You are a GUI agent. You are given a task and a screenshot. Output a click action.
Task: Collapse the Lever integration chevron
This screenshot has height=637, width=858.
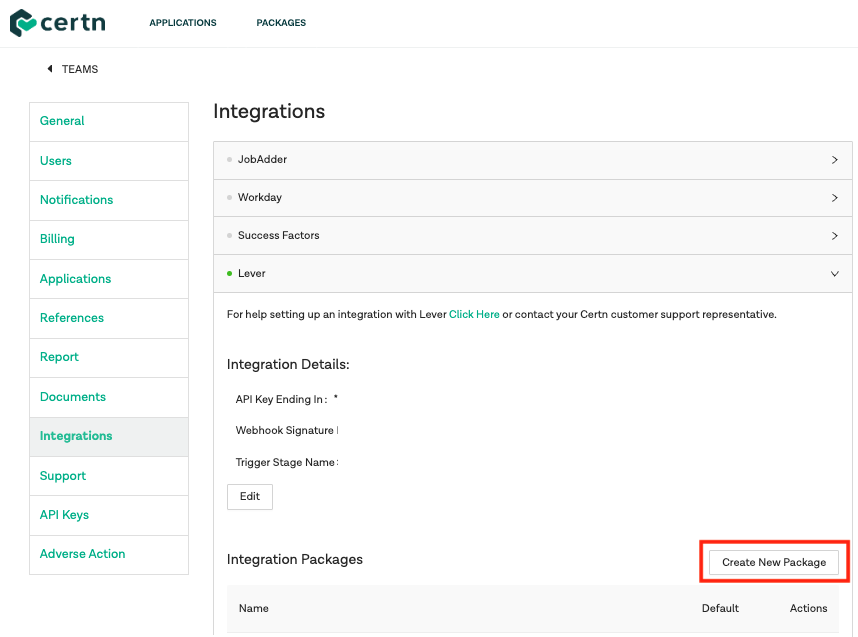(834, 274)
